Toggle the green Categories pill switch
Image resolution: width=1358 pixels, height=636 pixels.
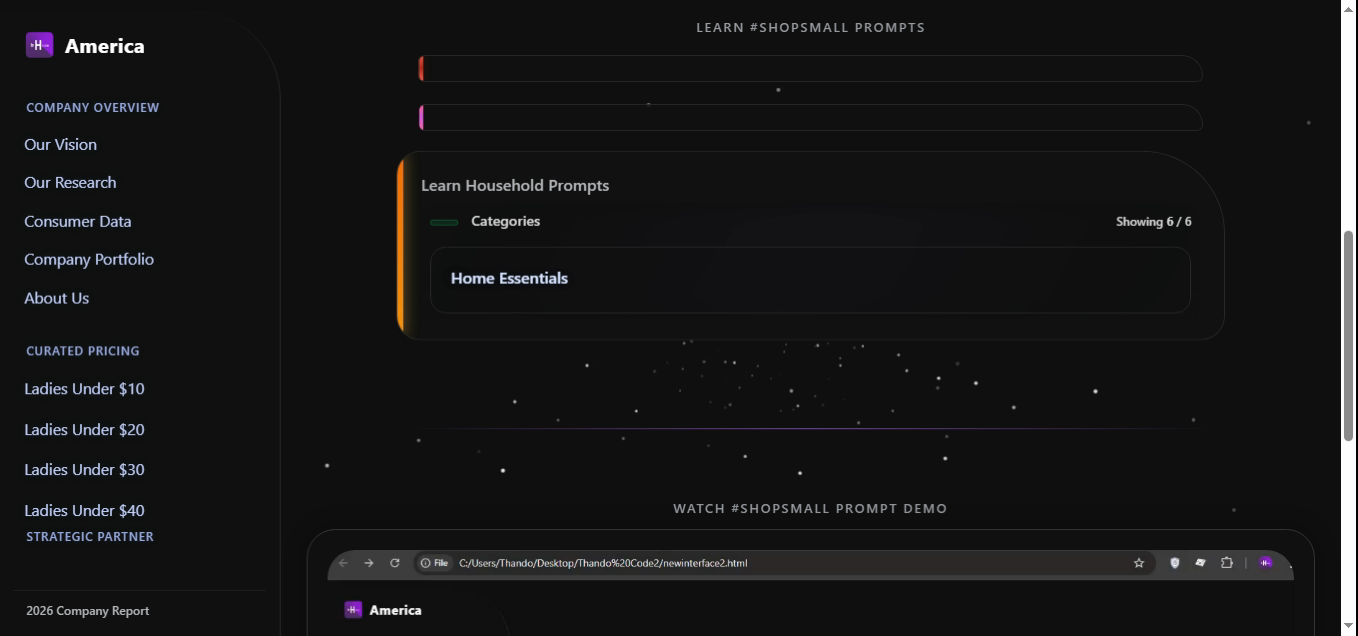tap(444, 222)
